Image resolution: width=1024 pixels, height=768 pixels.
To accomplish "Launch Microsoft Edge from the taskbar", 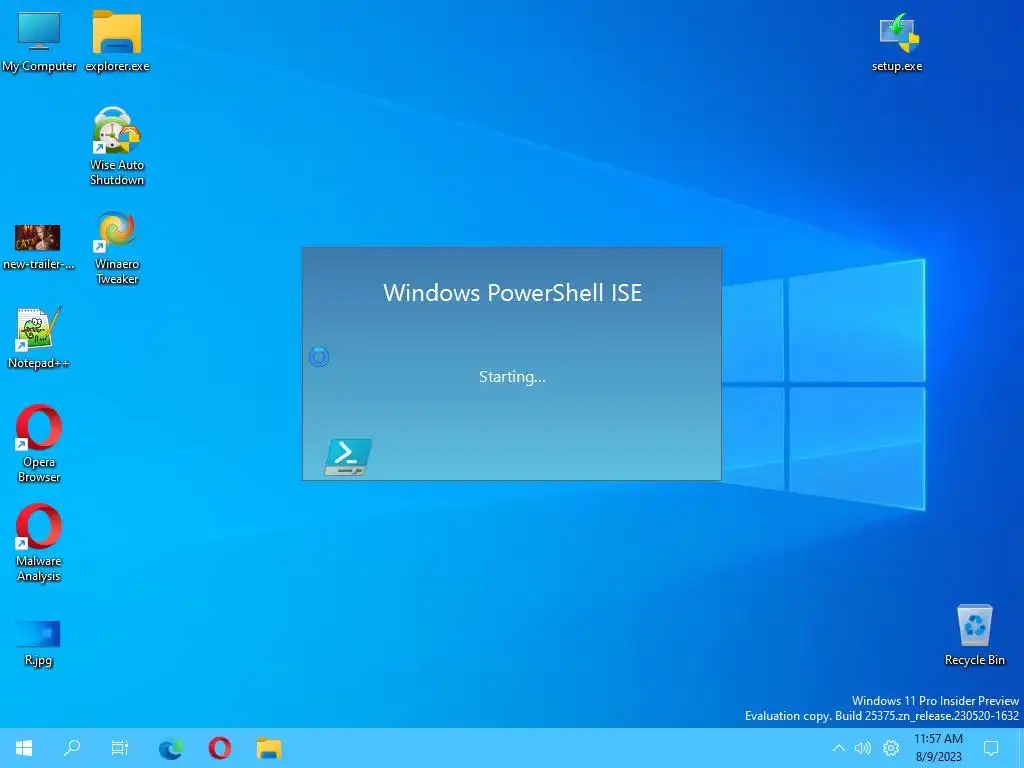I will (171, 748).
